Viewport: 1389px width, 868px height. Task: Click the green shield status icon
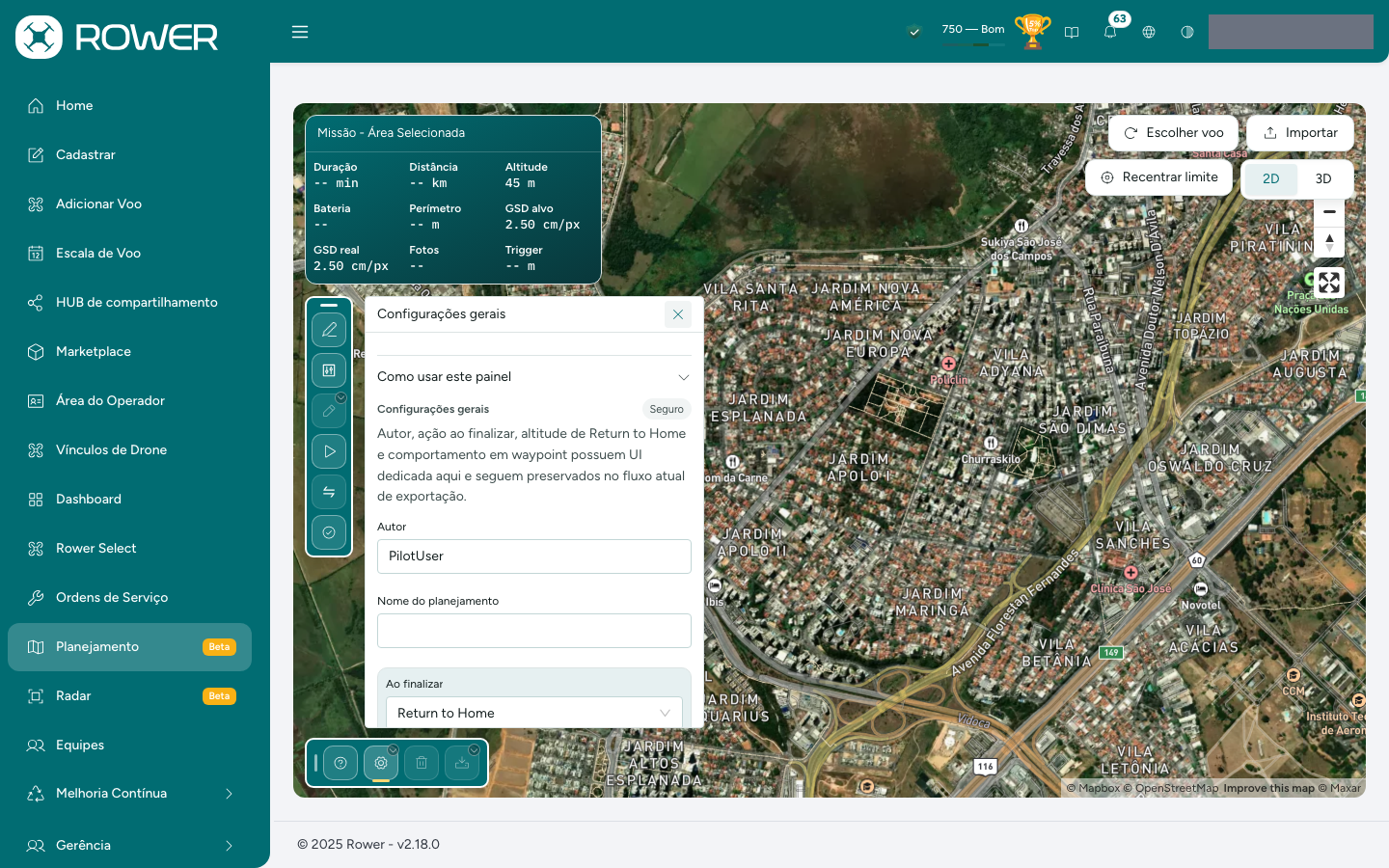(x=913, y=32)
